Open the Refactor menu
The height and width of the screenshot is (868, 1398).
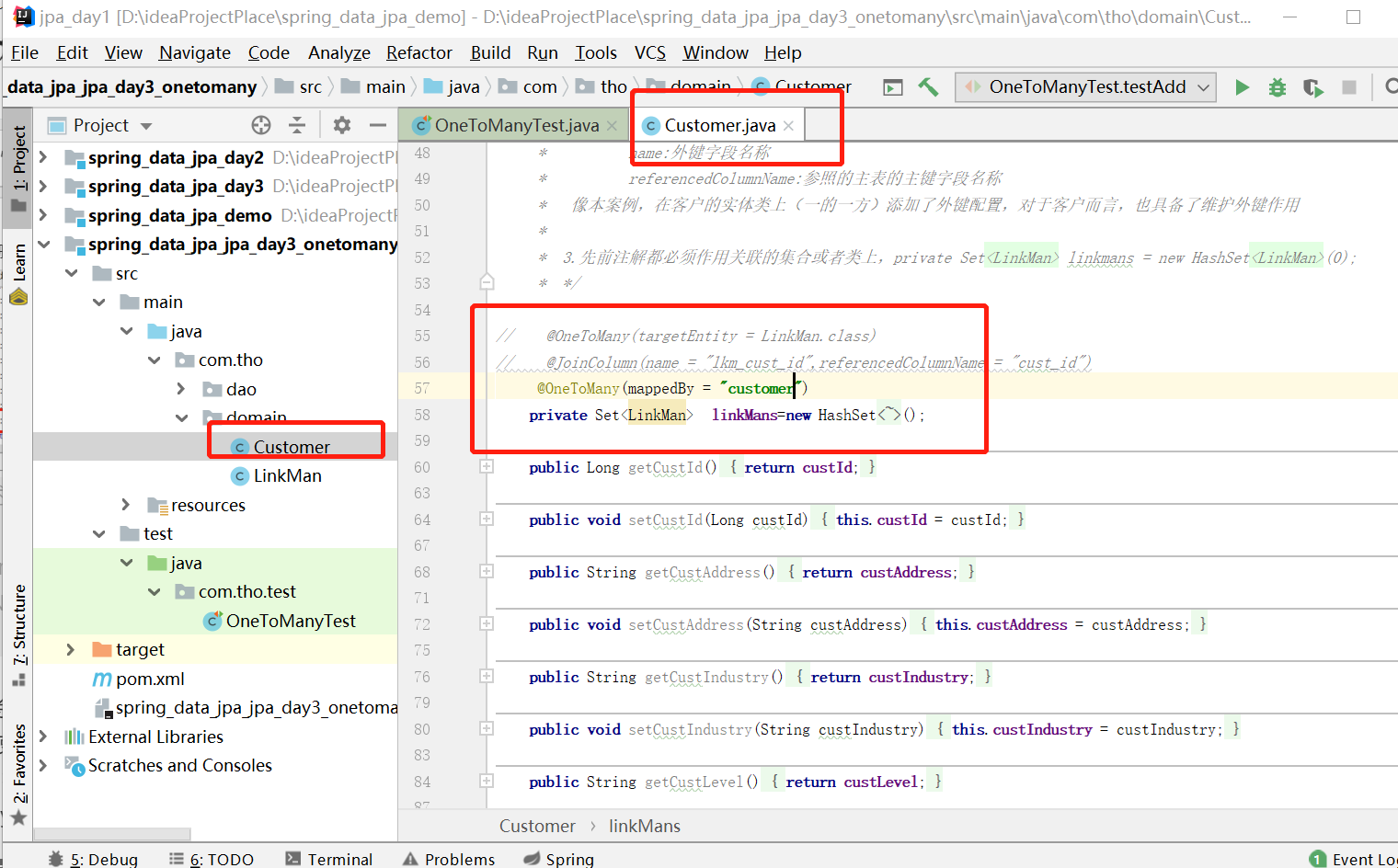(x=419, y=52)
